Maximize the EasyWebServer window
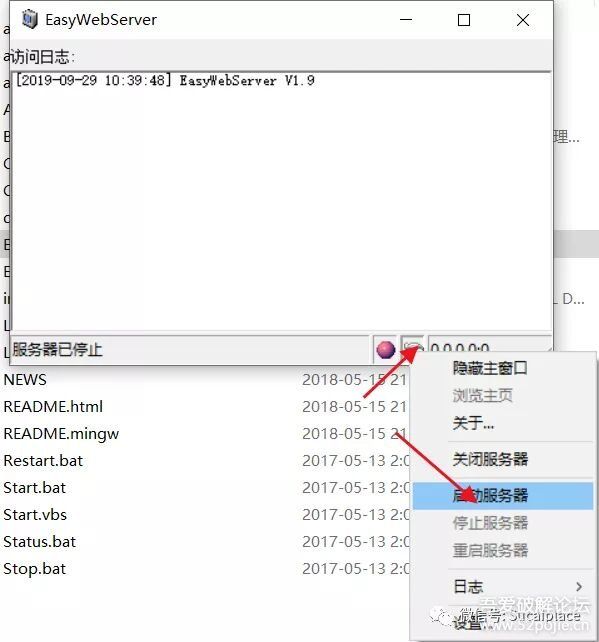 coord(463,20)
